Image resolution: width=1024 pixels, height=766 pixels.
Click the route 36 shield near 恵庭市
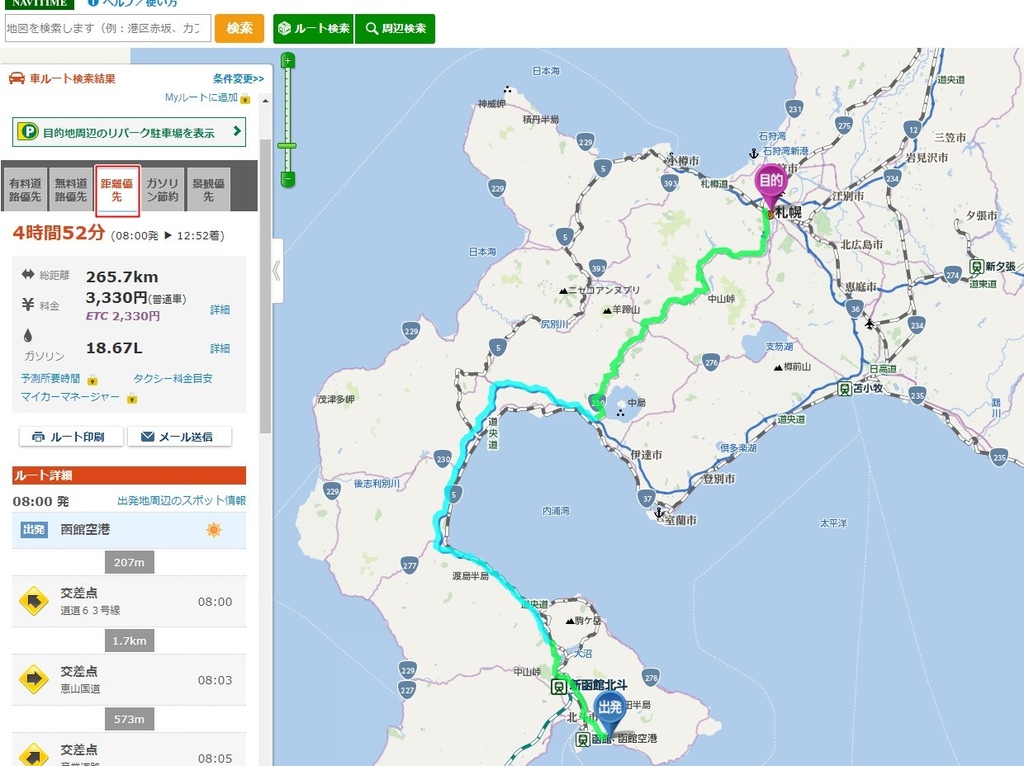pyautogui.click(x=855, y=309)
